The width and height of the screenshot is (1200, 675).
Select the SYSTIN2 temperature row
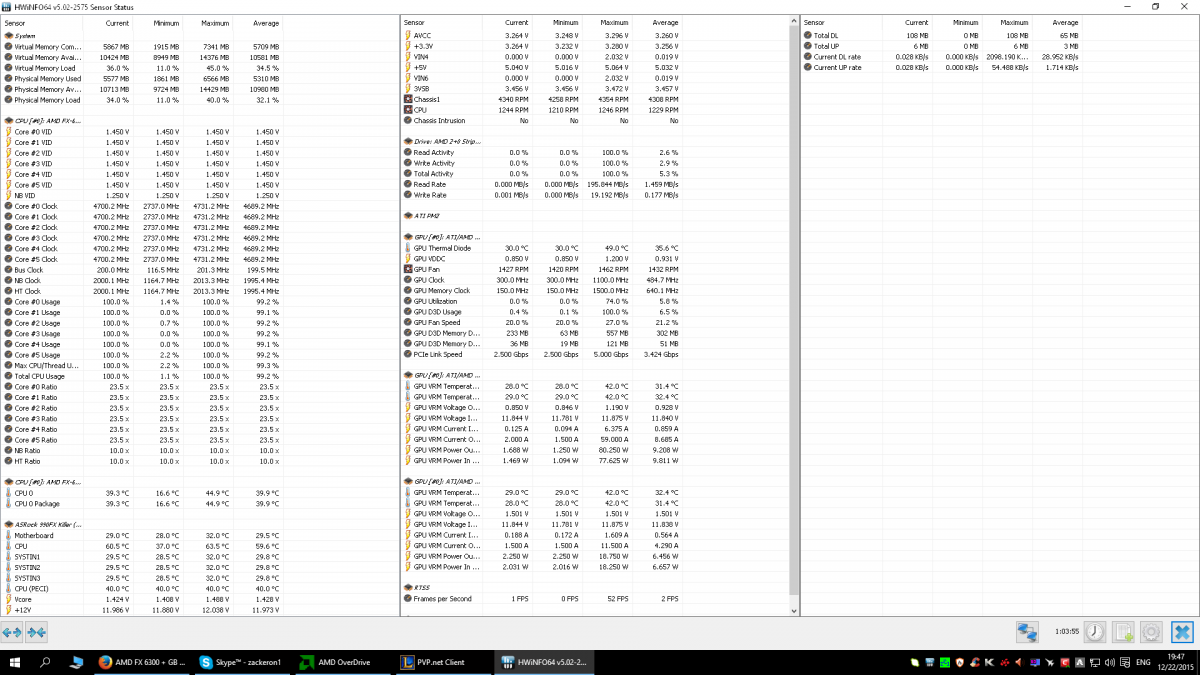click(x=141, y=567)
